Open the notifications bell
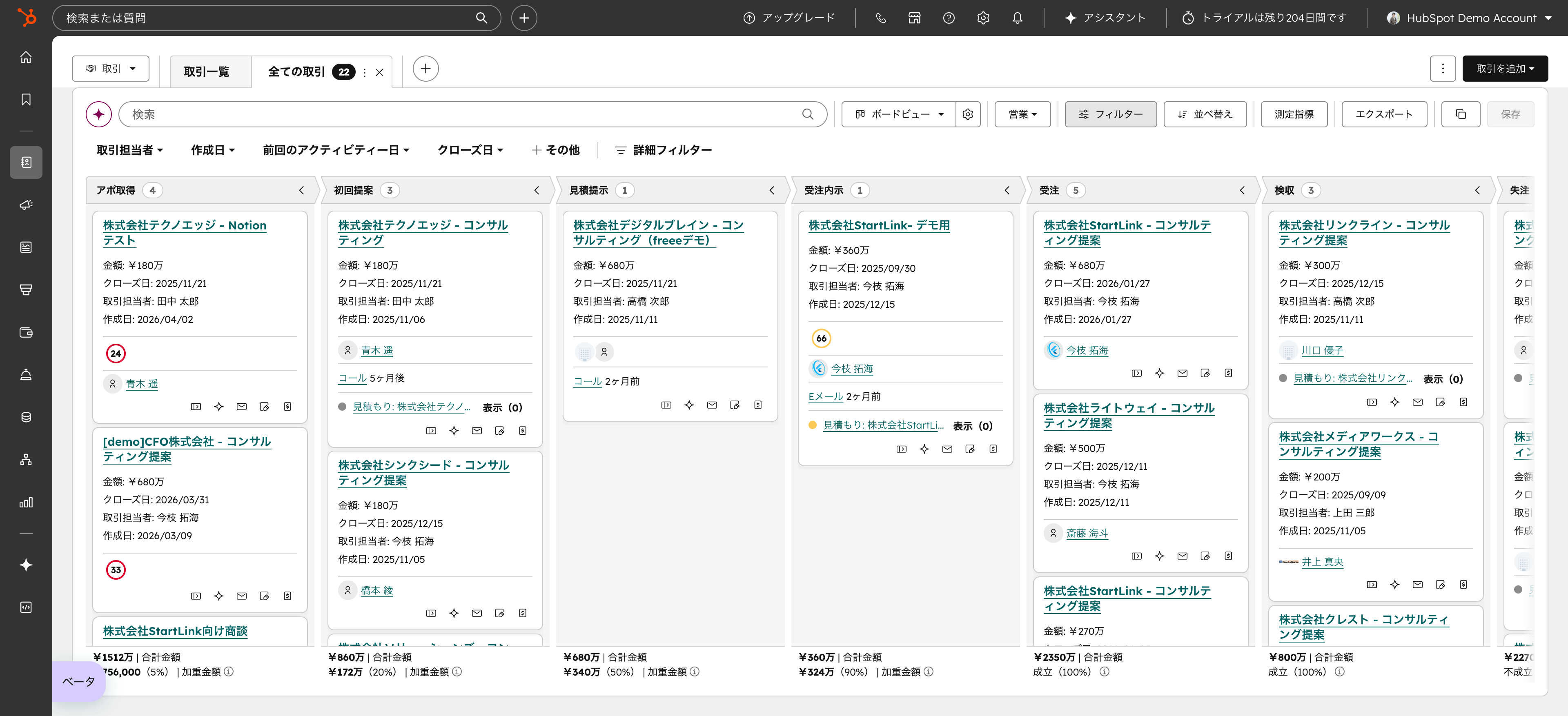This screenshot has width=1568, height=716. click(1017, 18)
